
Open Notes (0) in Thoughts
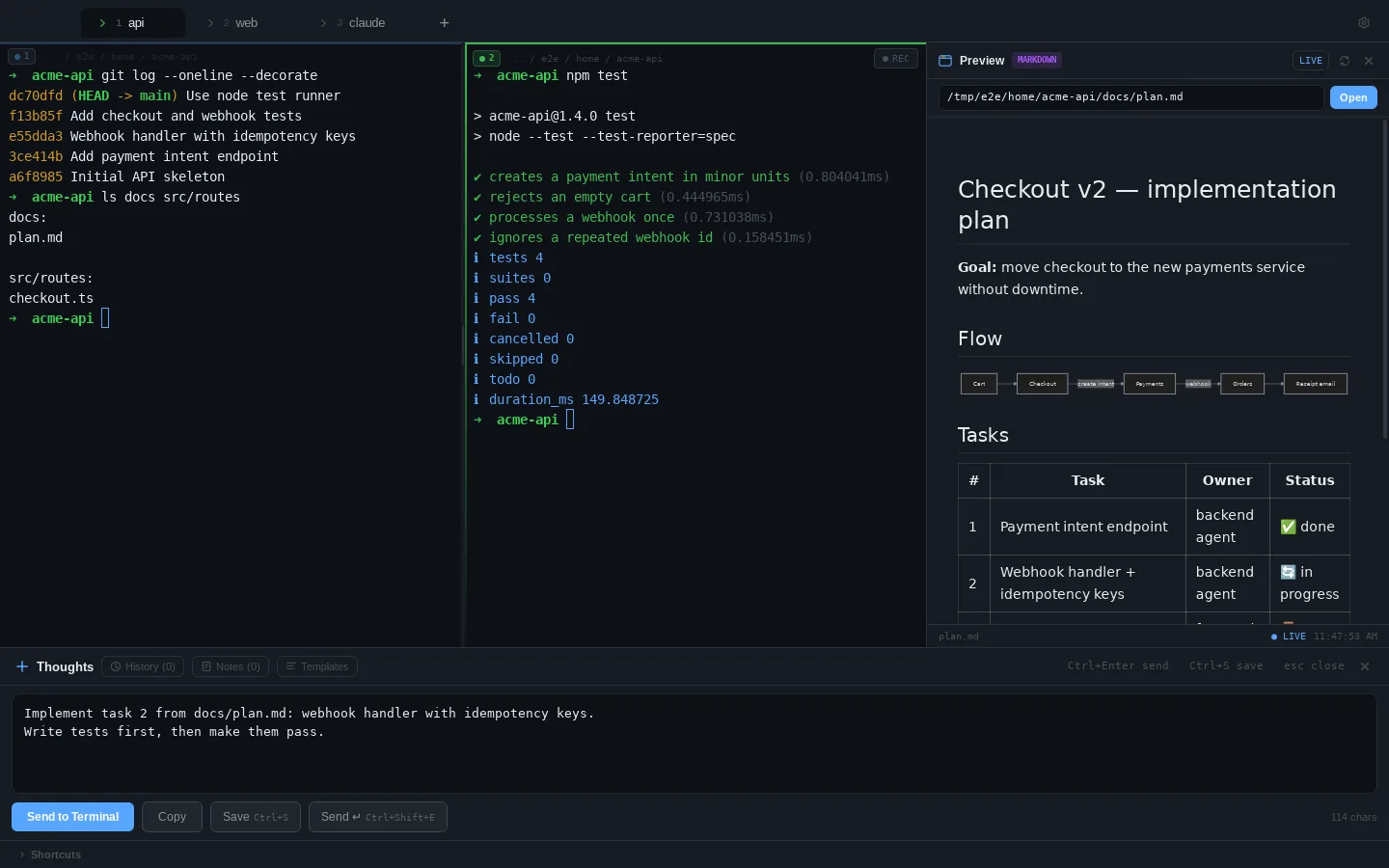tap(231, 666)
